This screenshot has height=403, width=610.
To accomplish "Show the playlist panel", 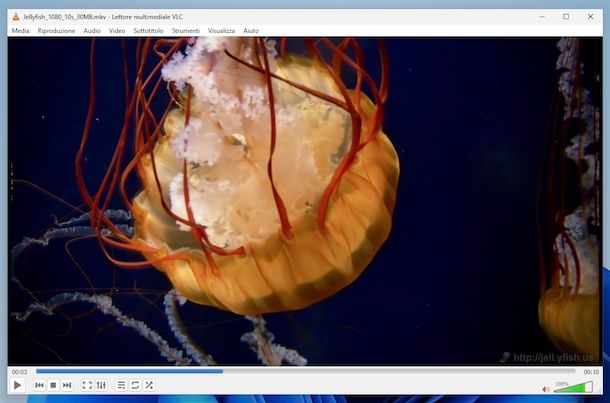I will click(121, 385).
